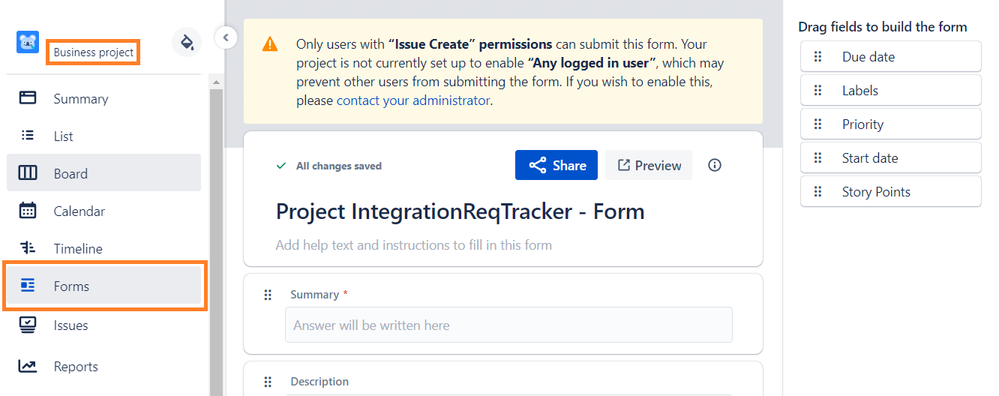The width and height of the screenshot is (999, 396).
Task: Open the Timeline view
Action: click(104, 248)
